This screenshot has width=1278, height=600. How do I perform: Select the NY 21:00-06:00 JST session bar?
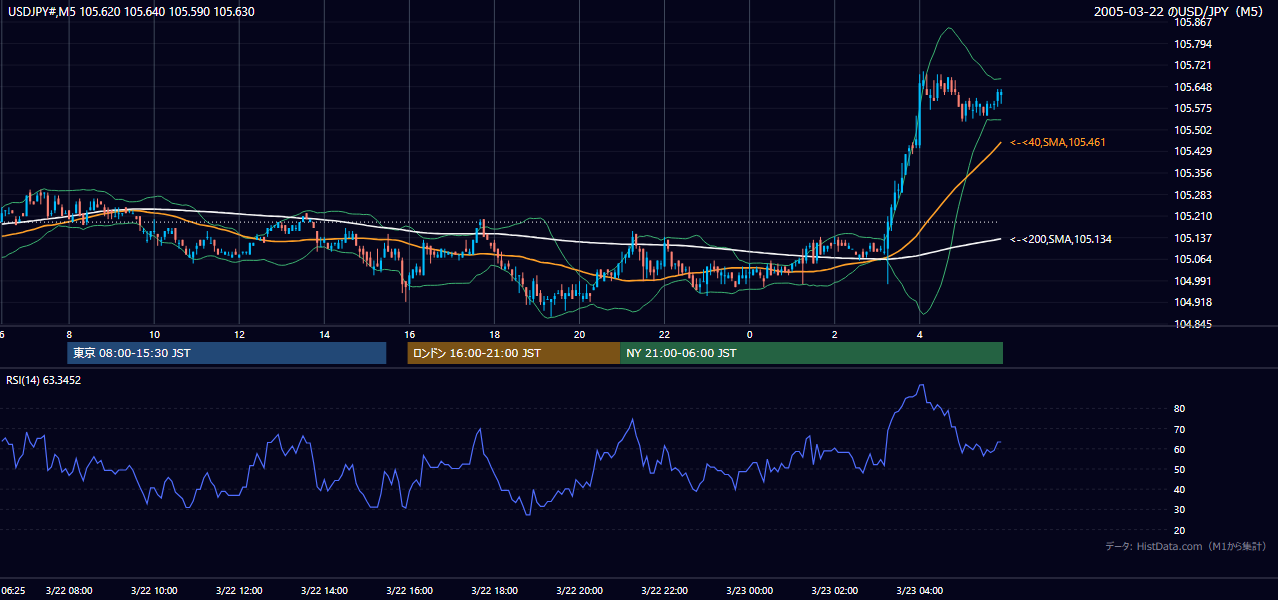tap(811, 353)
